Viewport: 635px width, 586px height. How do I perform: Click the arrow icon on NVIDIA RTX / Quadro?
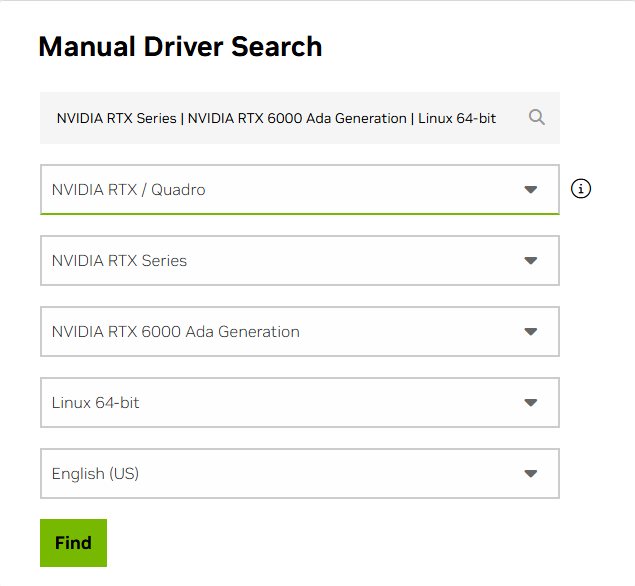(x=531, y=190)
